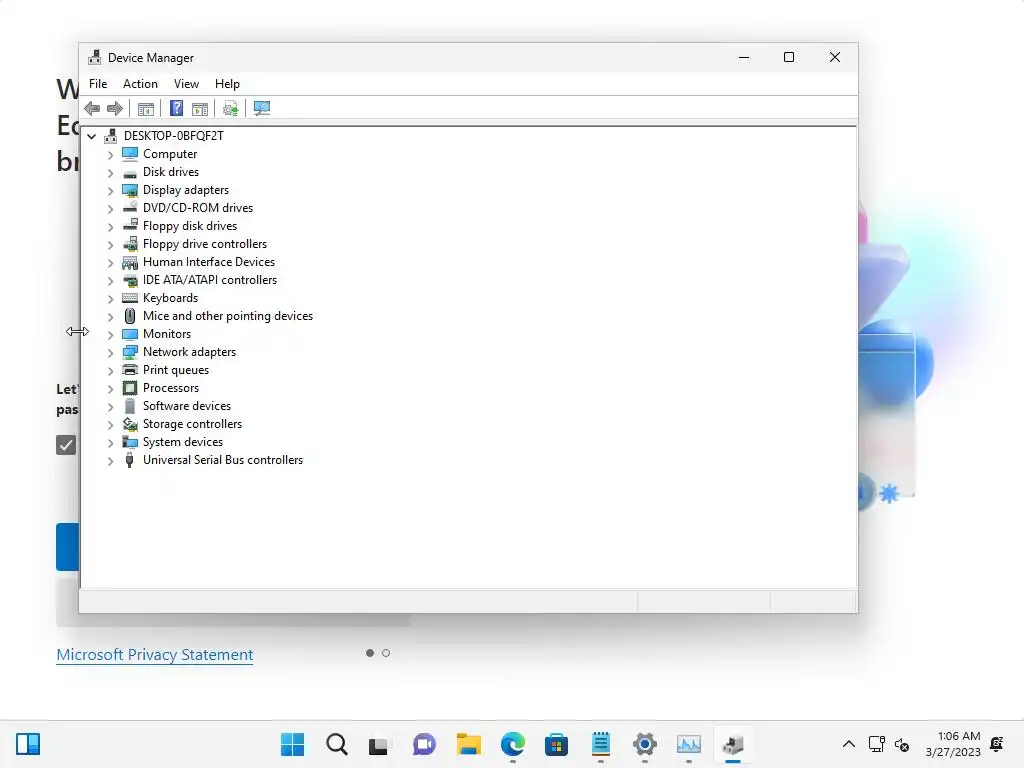Expand the Monitors category
The height and width of the screenshot is (768, 1024).
point(110,334)
